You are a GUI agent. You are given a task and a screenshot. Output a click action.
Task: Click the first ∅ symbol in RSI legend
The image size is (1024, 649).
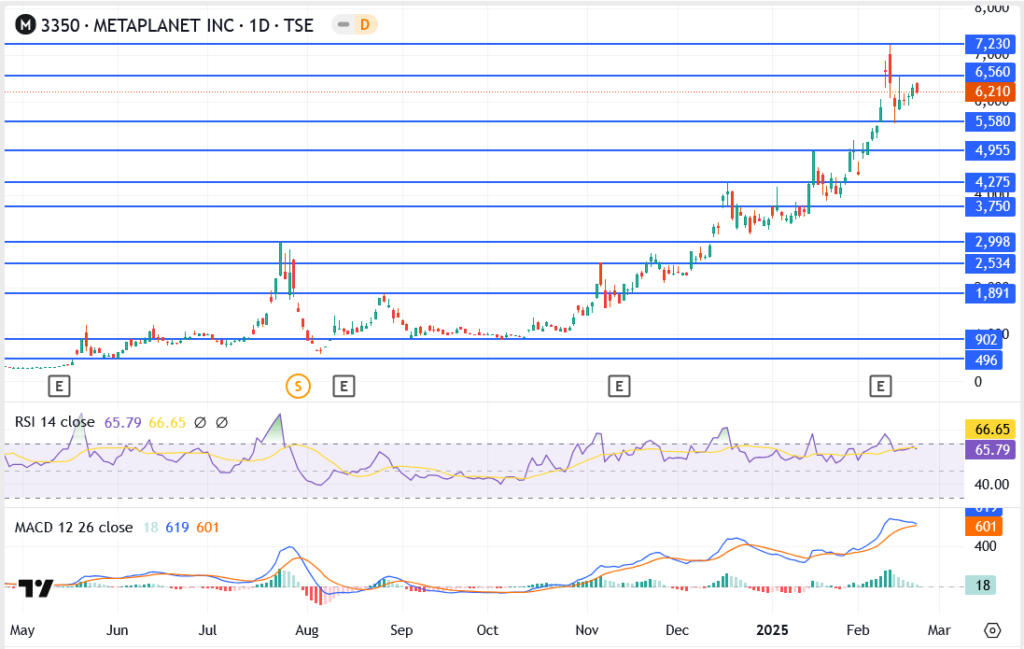(x=200, y=422)
